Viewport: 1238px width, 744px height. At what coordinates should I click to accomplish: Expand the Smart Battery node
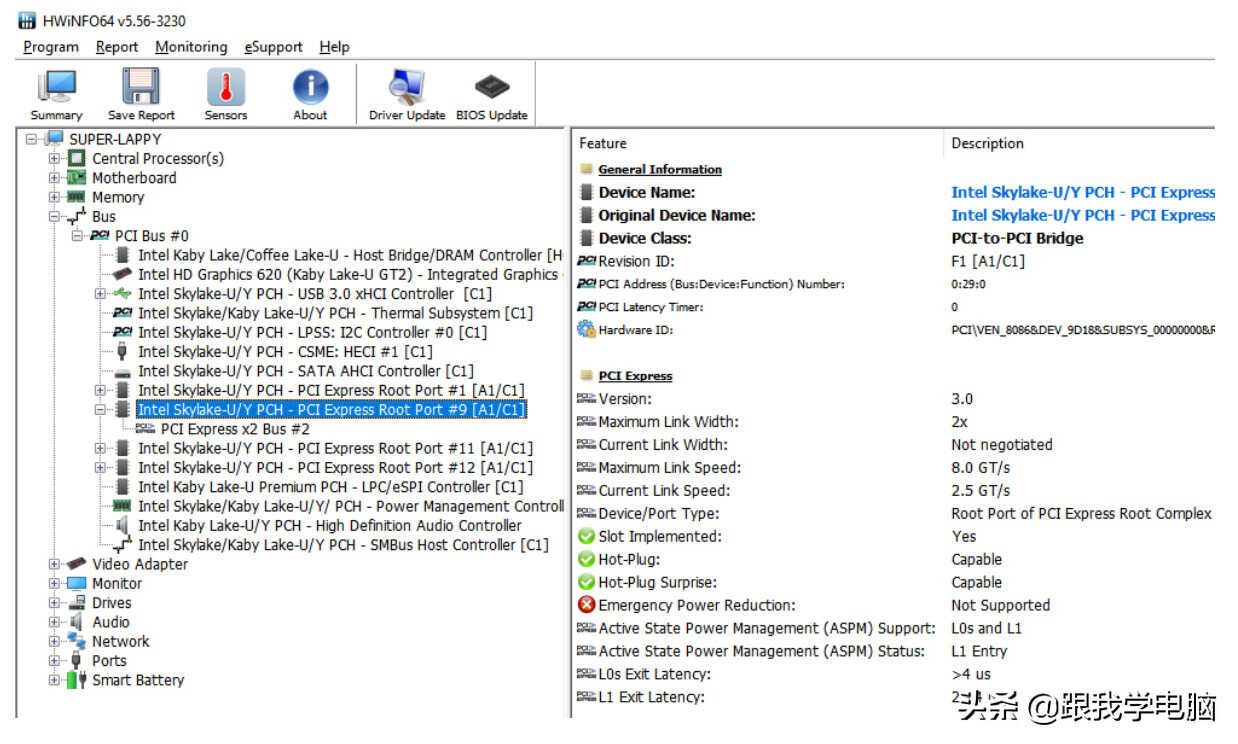[55, 680]
